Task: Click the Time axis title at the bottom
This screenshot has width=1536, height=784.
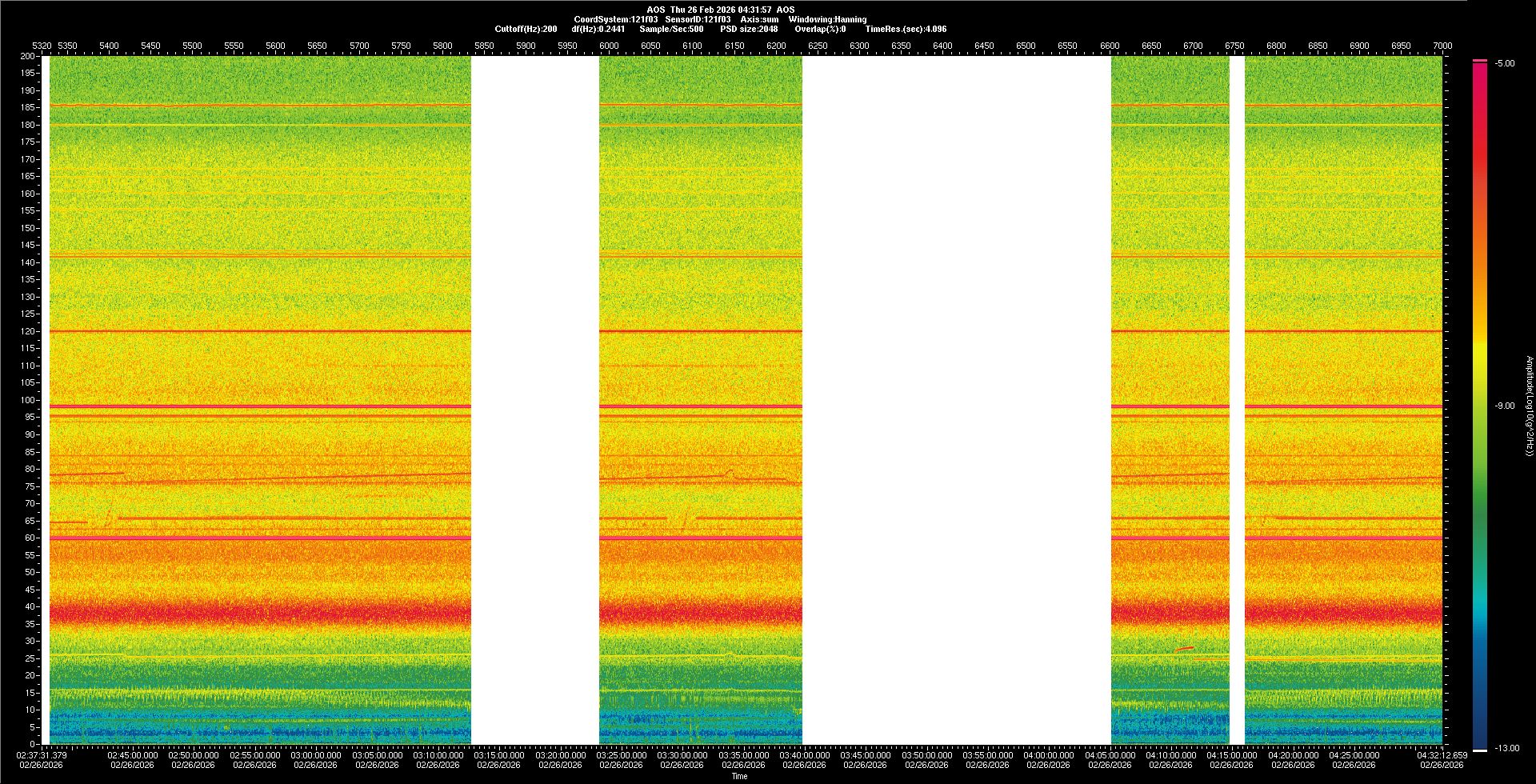Action: tap(739, 776)
